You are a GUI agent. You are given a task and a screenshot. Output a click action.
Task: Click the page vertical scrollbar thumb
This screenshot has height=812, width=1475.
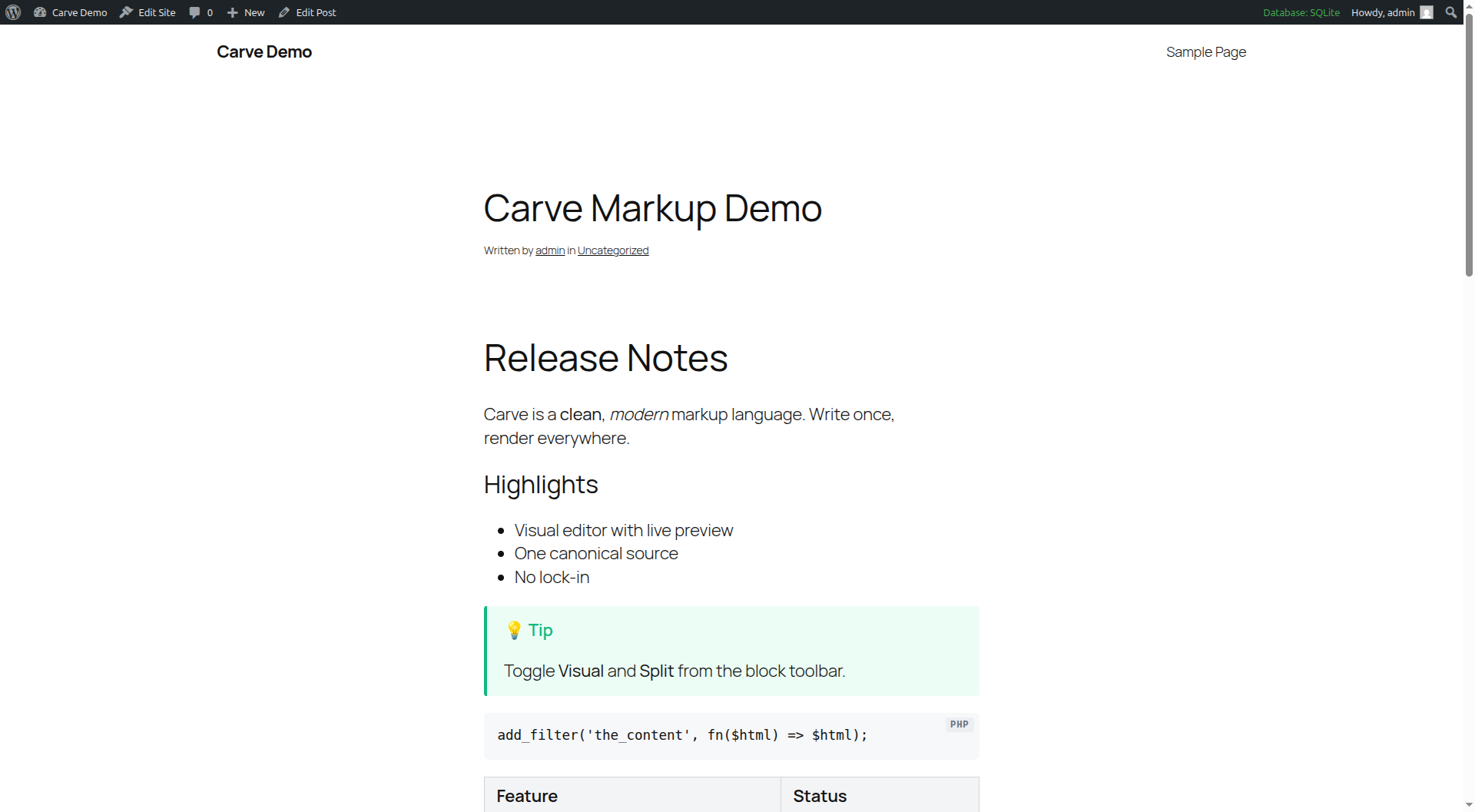coord(1469,146)
